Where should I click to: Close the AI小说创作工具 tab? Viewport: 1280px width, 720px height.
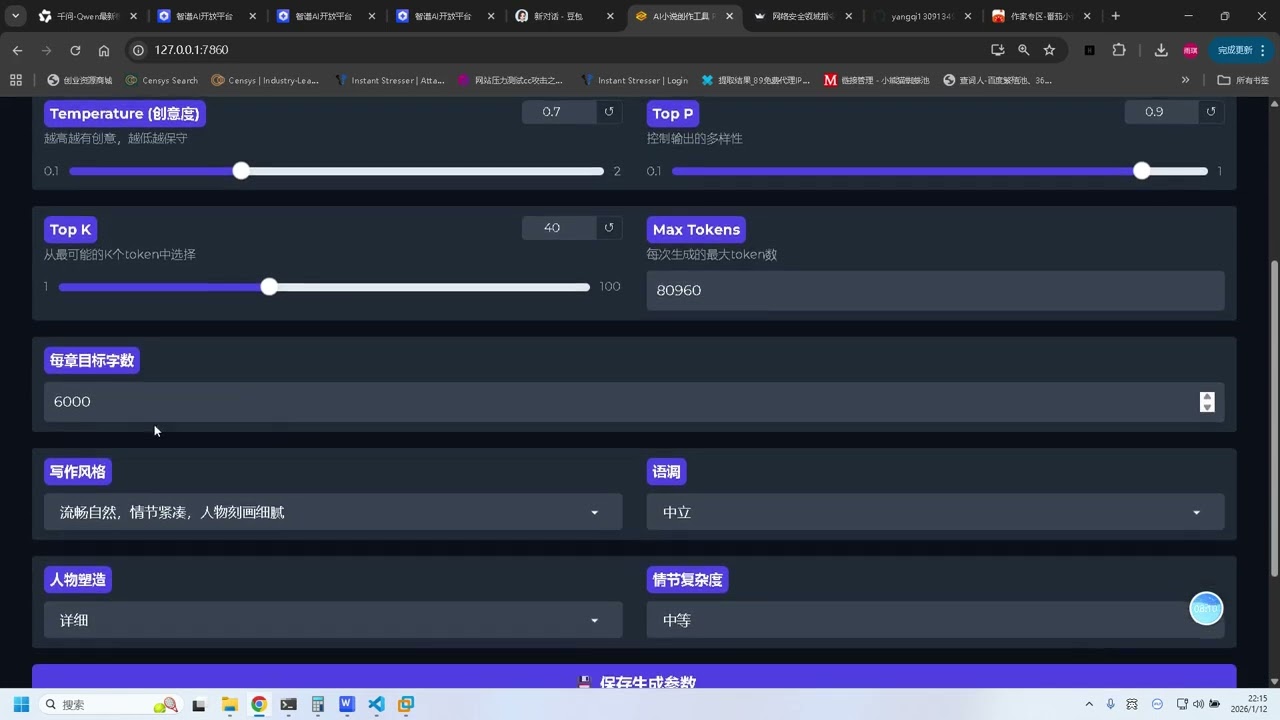coord(729,16)
